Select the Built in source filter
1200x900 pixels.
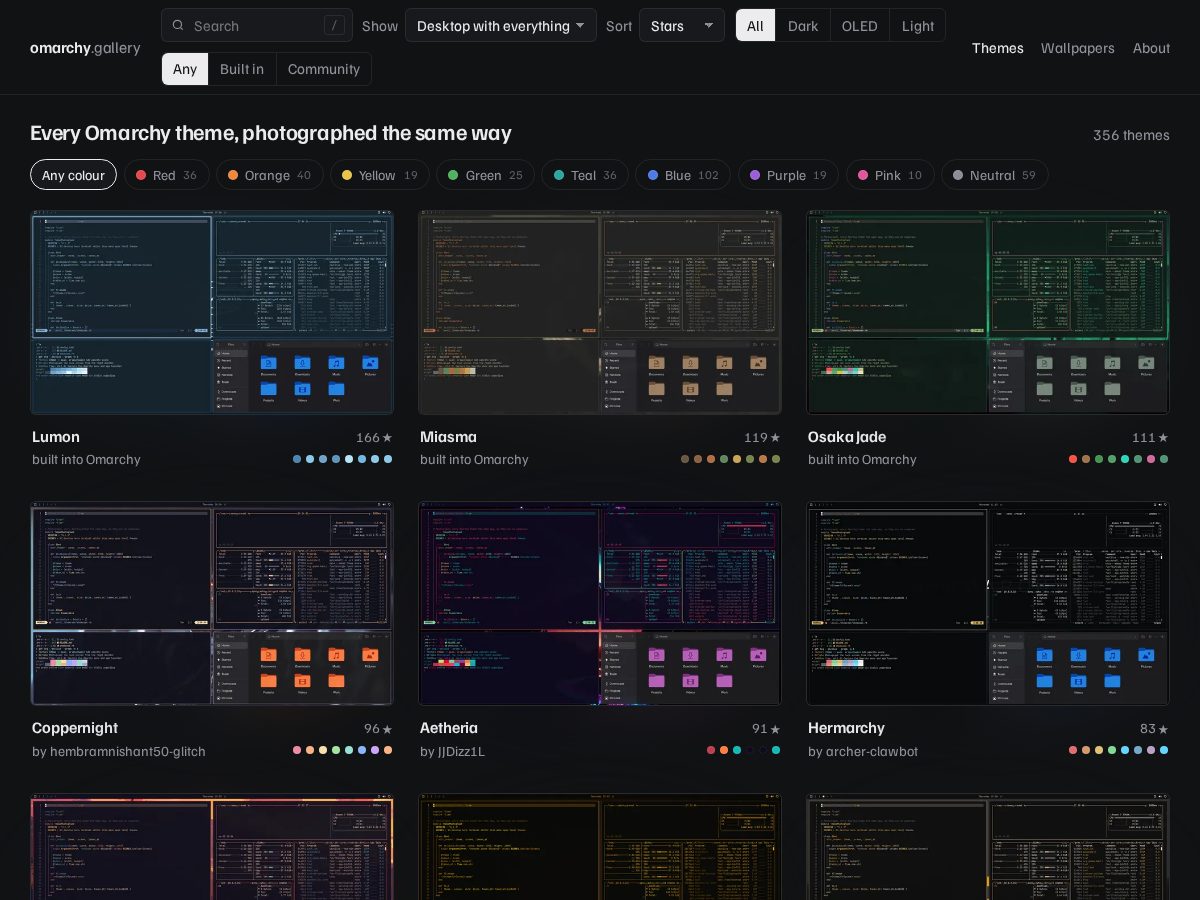(x=242, y=69)
